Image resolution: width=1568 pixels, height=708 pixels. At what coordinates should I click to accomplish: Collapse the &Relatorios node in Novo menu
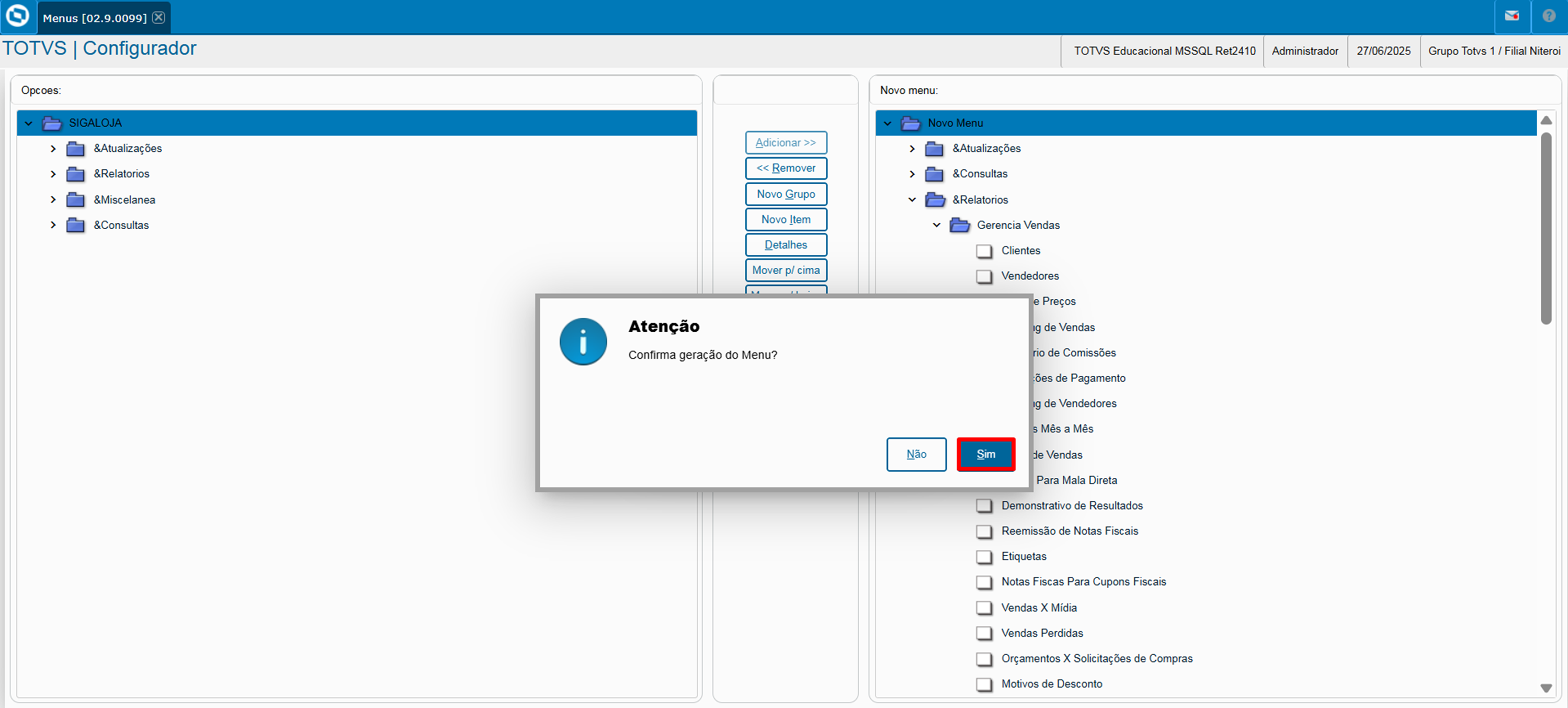click(912, 200)
